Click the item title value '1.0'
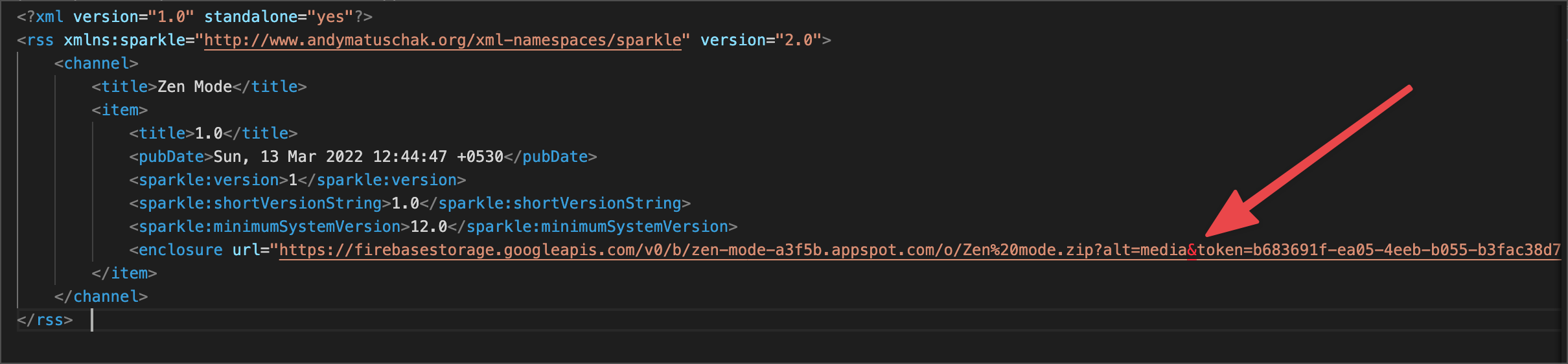1568x364 pixels. point(209,133)
